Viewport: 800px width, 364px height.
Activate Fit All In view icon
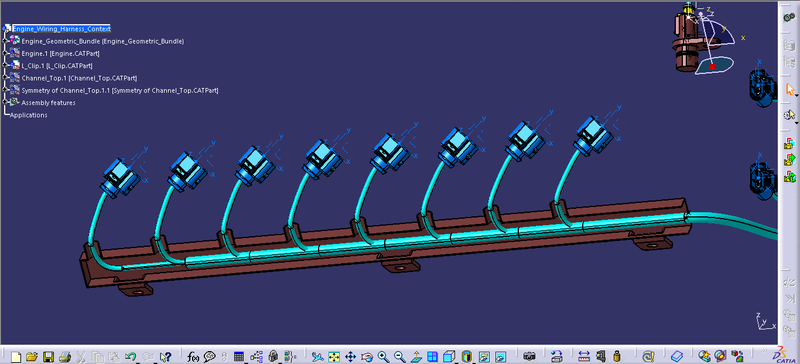coord(334,356)
